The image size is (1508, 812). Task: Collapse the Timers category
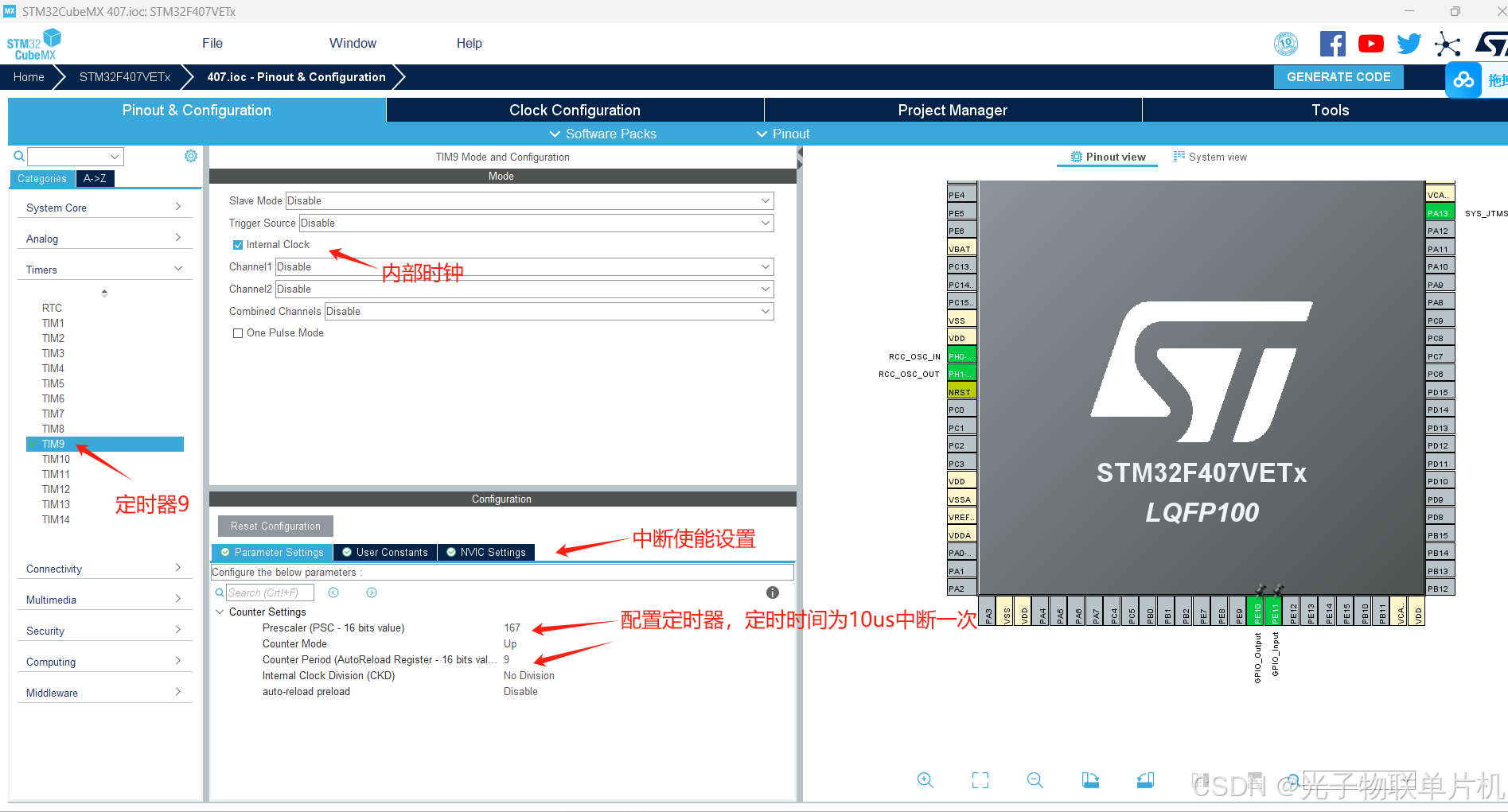[x=104, y=270]
